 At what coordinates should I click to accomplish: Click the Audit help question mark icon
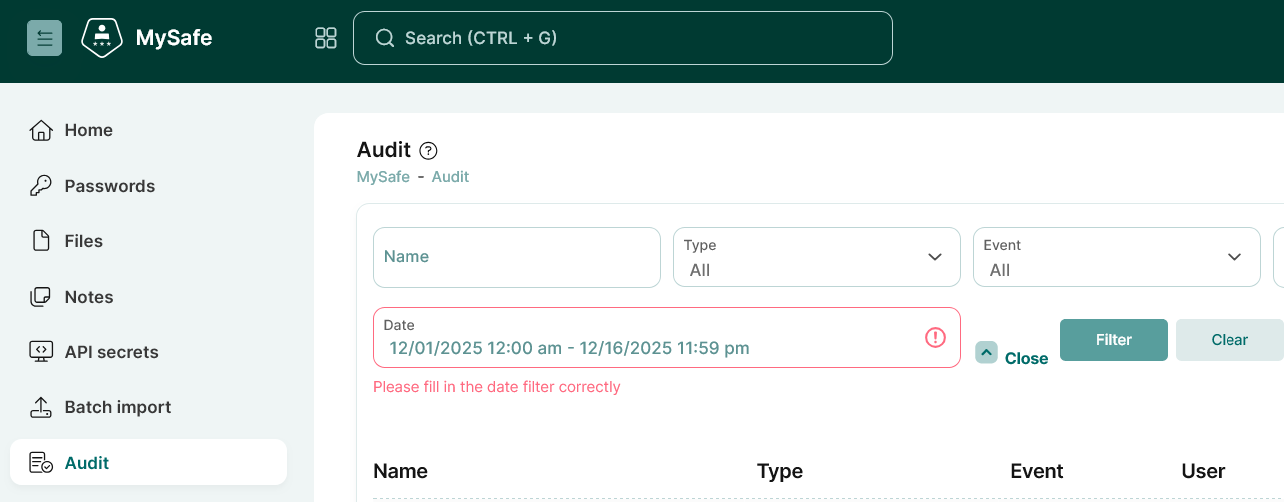pos(428,151)
